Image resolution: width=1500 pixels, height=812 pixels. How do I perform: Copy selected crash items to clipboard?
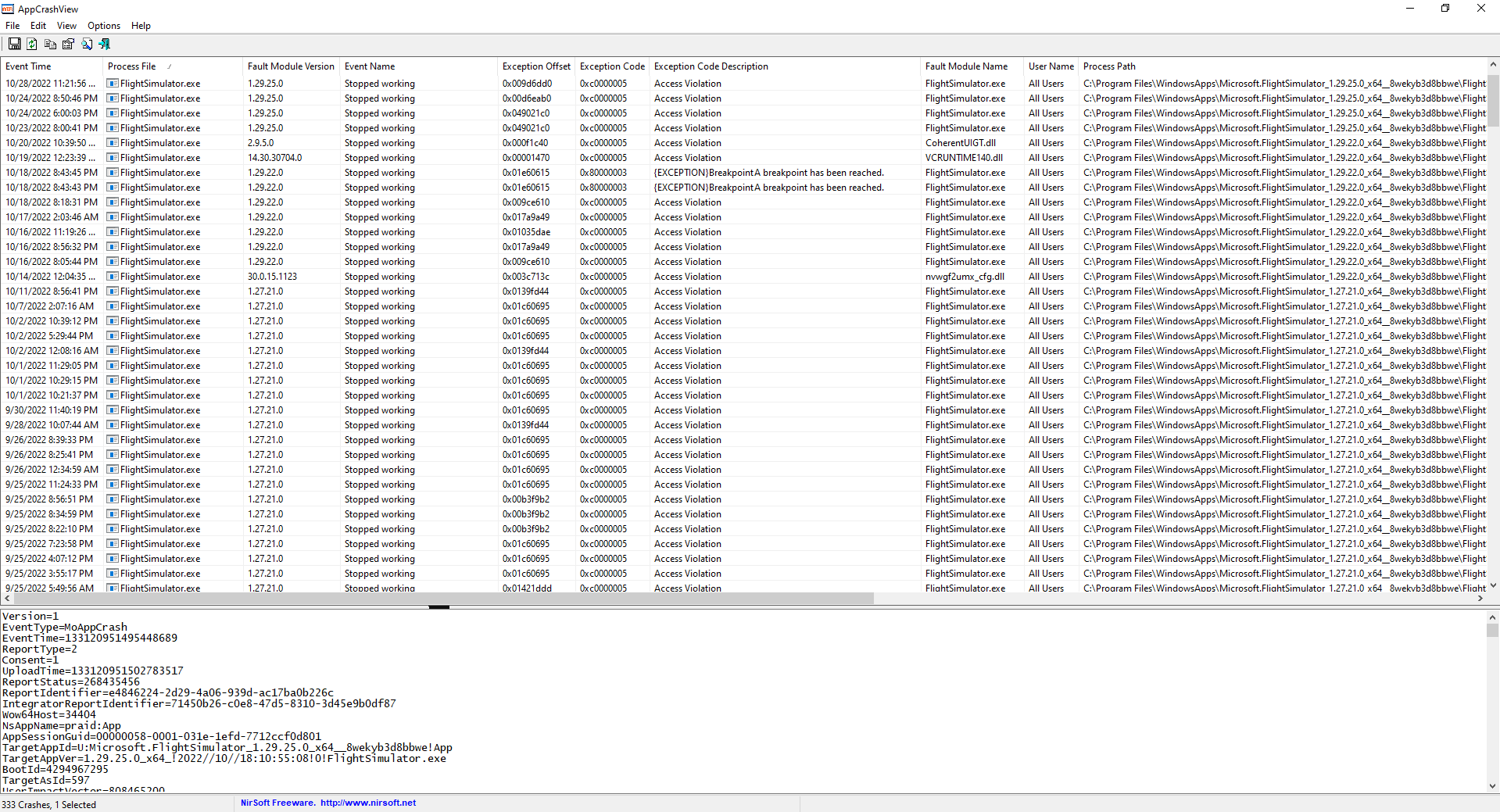(50, 44)
